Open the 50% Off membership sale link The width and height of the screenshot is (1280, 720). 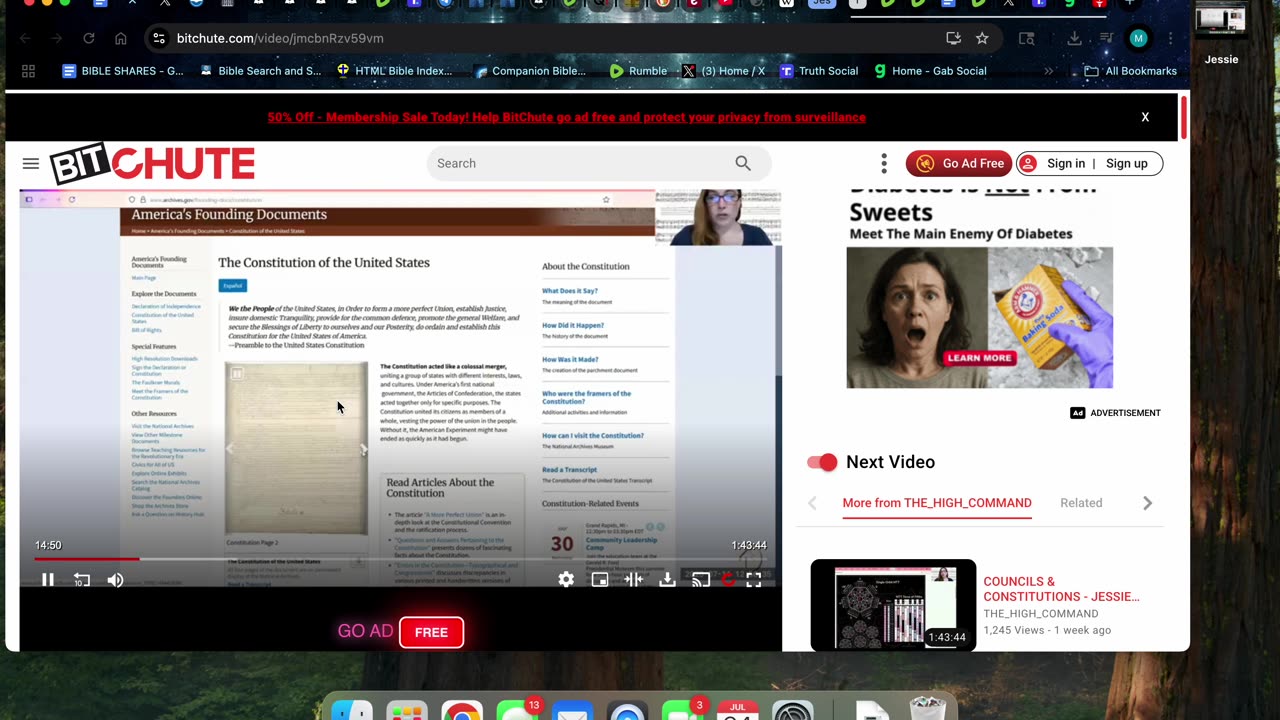tap(567, 117)
